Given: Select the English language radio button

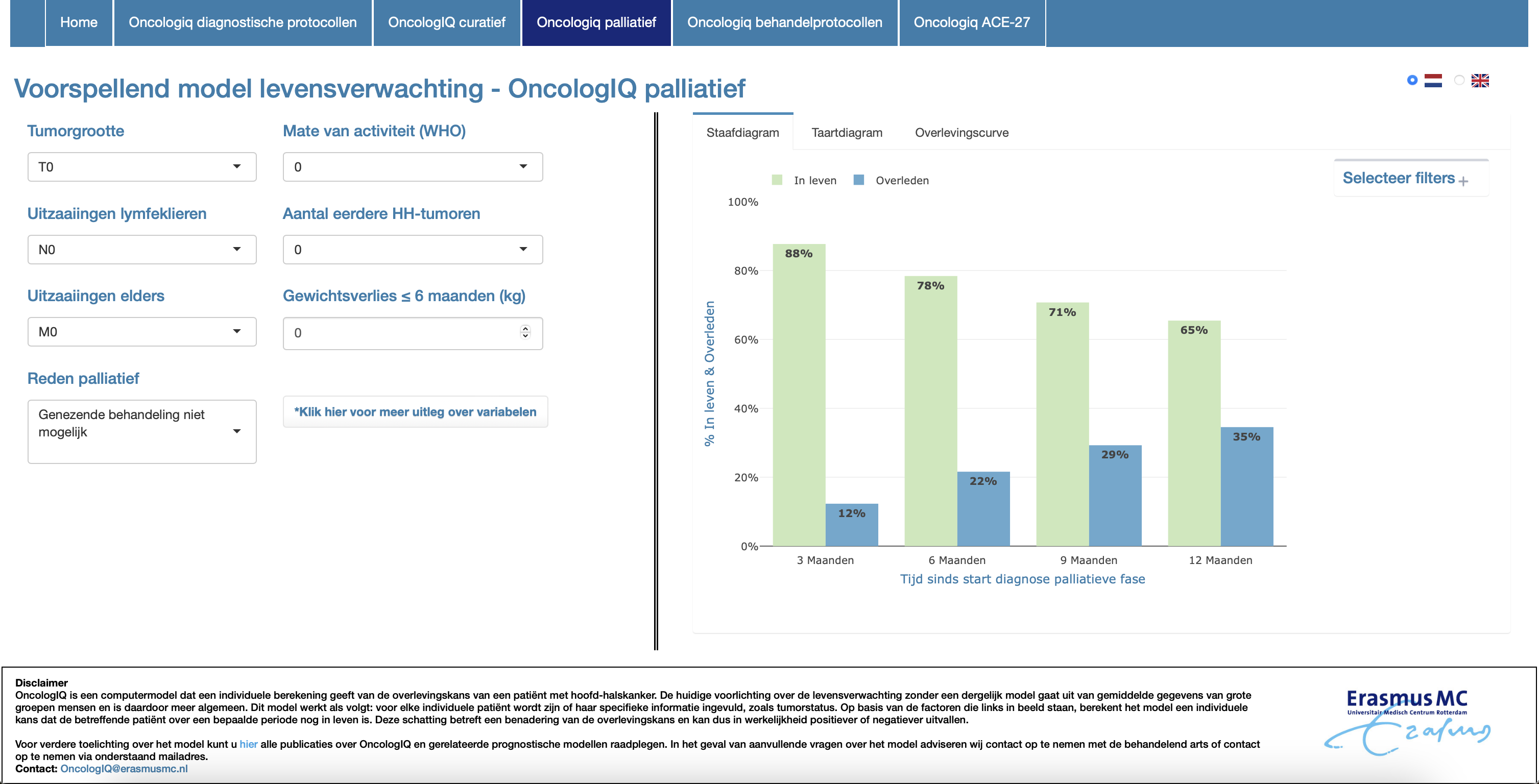Looking at the screenshot, I should click(1459, 80).
